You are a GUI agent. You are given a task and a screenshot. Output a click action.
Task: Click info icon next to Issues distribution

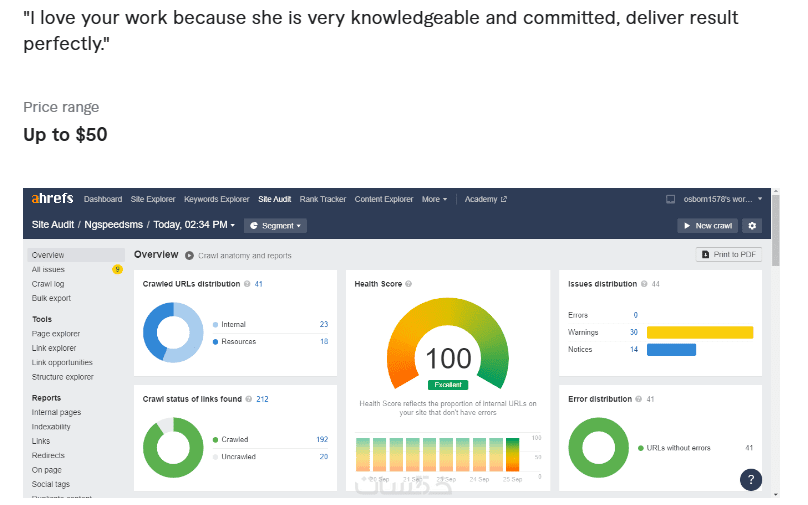point(644,284)
